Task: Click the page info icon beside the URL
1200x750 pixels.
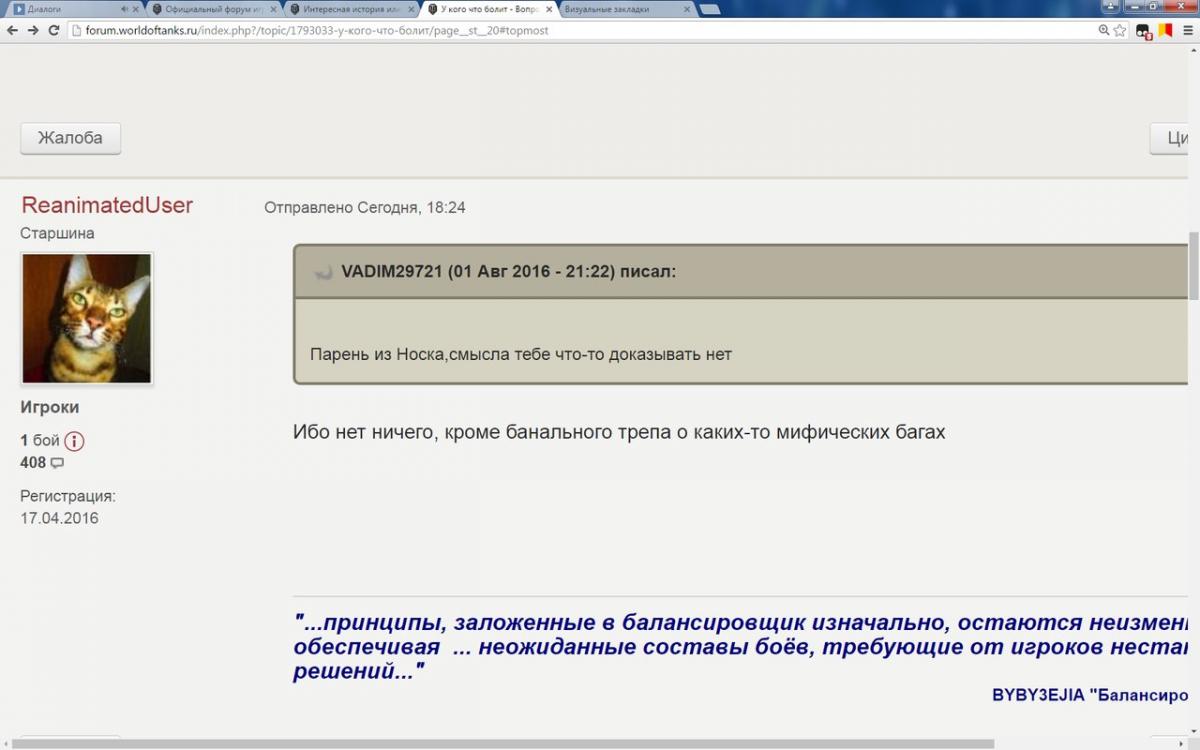Action: pyautogui.click(x=76, y=30)
